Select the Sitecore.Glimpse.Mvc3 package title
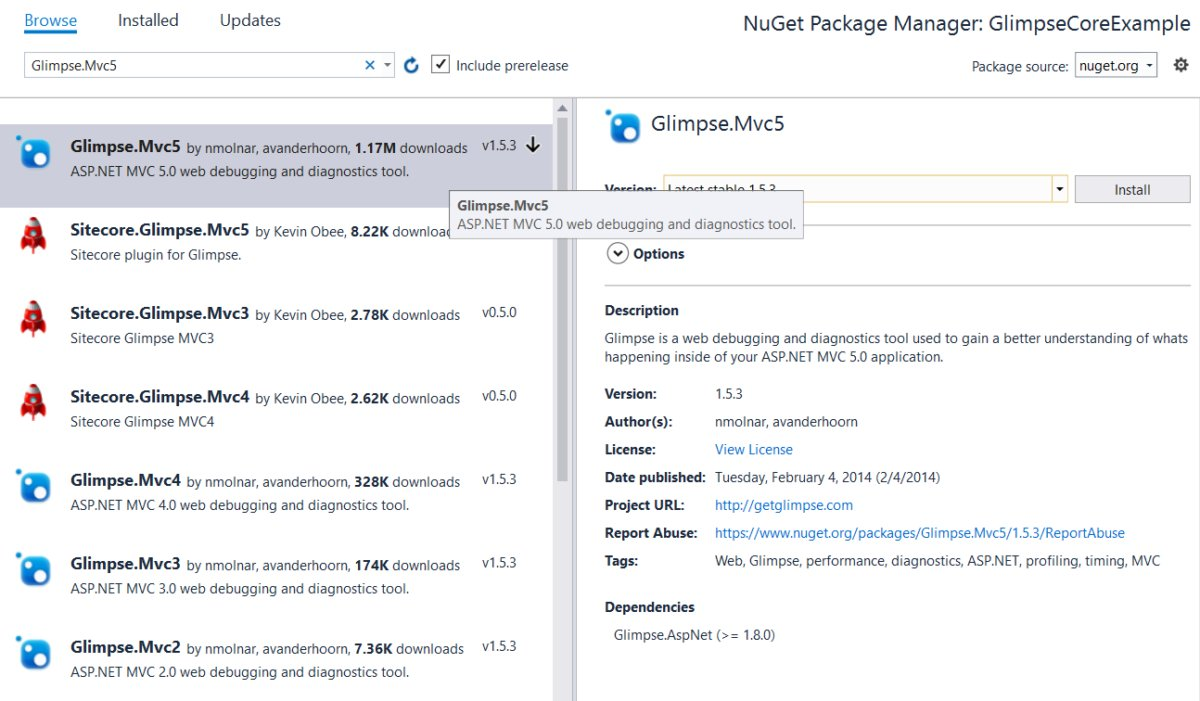This screenshot has height=701, width=1200. [x=160, y=313]
